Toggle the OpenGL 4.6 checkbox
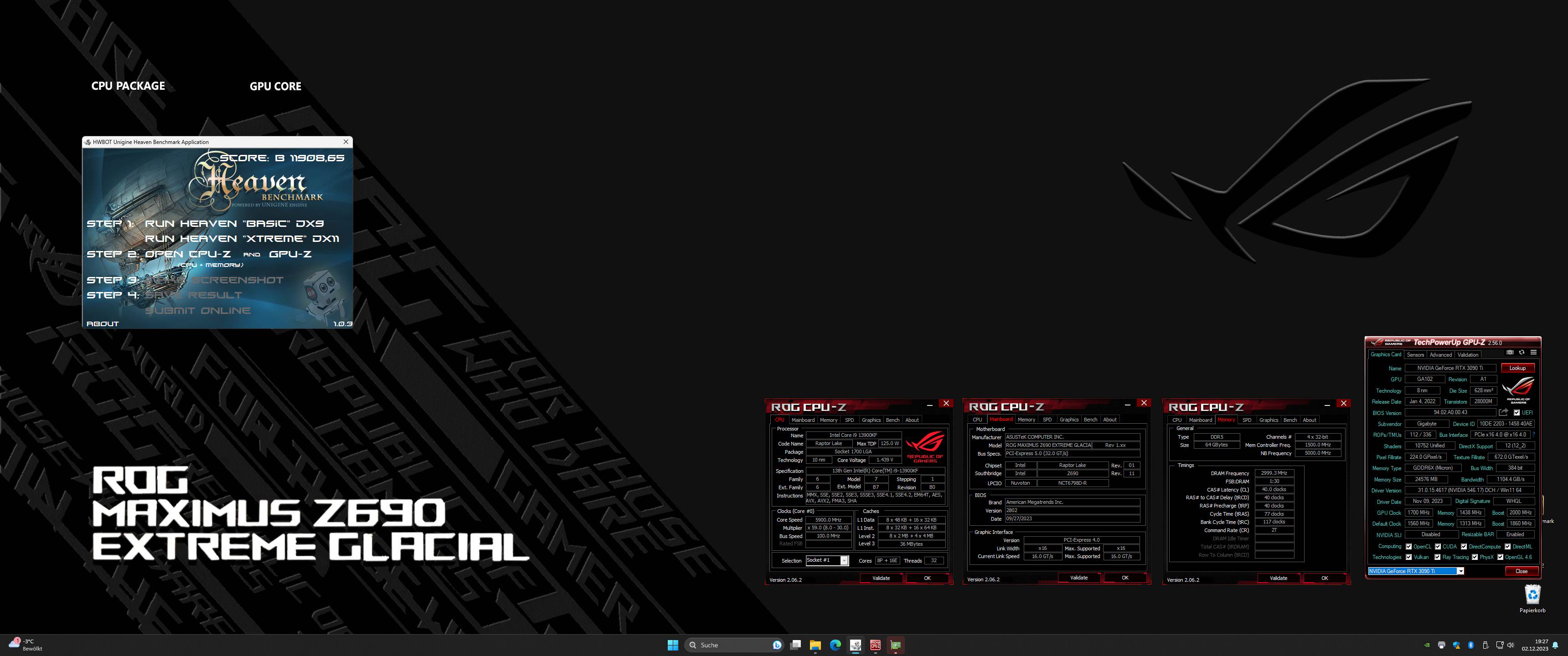 click(x=1501, y=557)
